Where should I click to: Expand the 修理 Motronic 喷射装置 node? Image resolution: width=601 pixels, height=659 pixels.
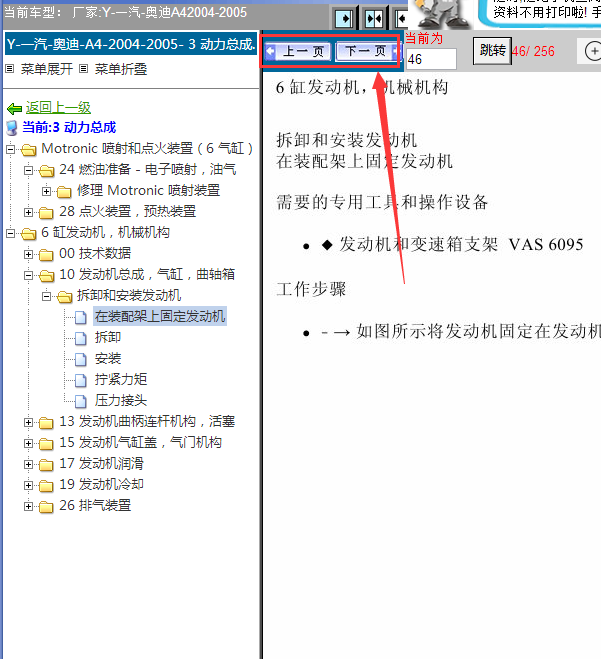coord(46,191)
